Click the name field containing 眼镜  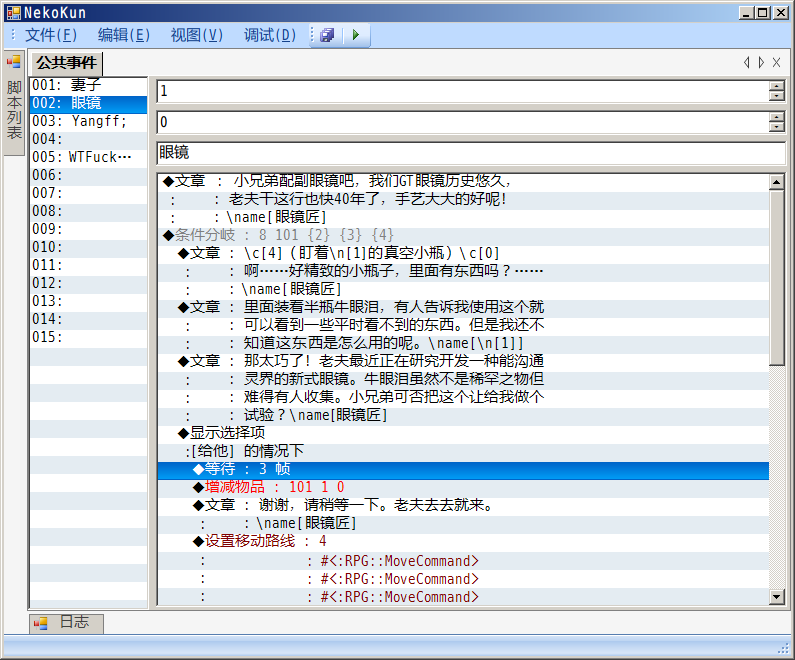(x=471, y=153)
